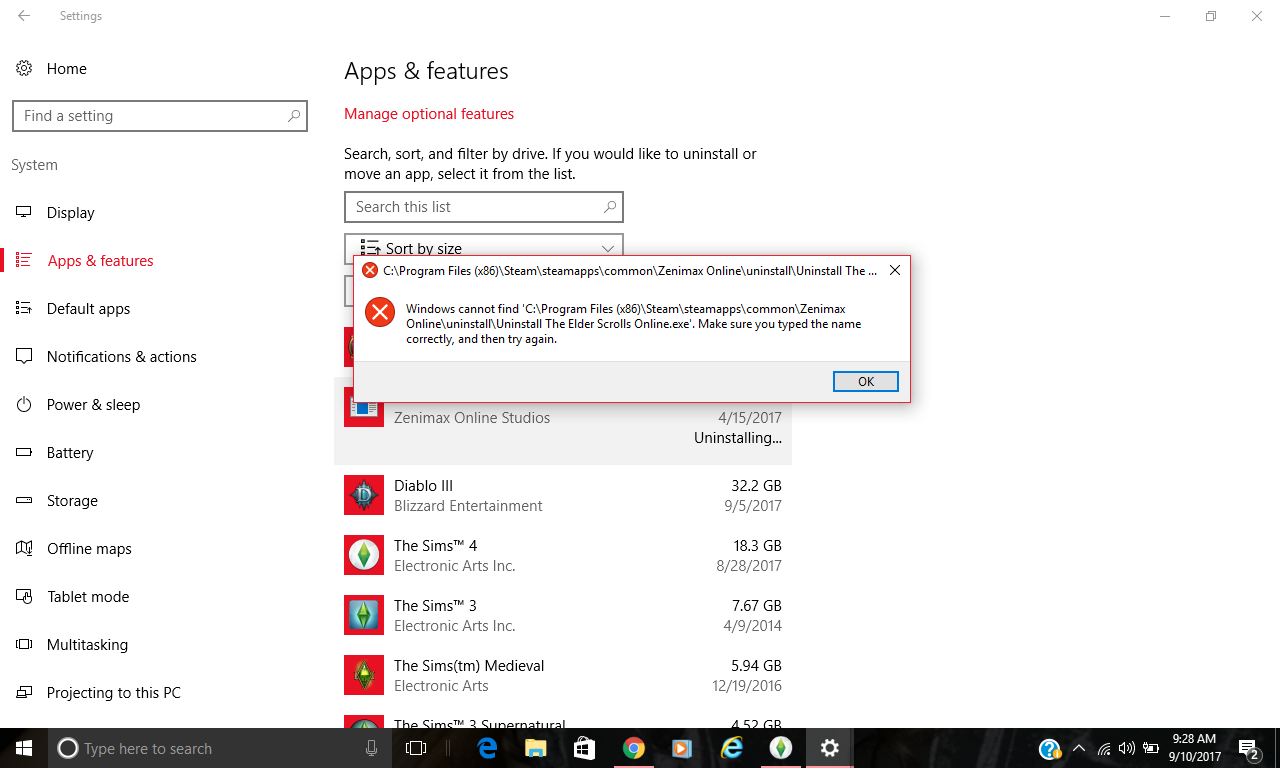The width and height of the screenshot is (1280, 768).
Task: Open Power & sleep settings
Action: (x=93, y=405)
